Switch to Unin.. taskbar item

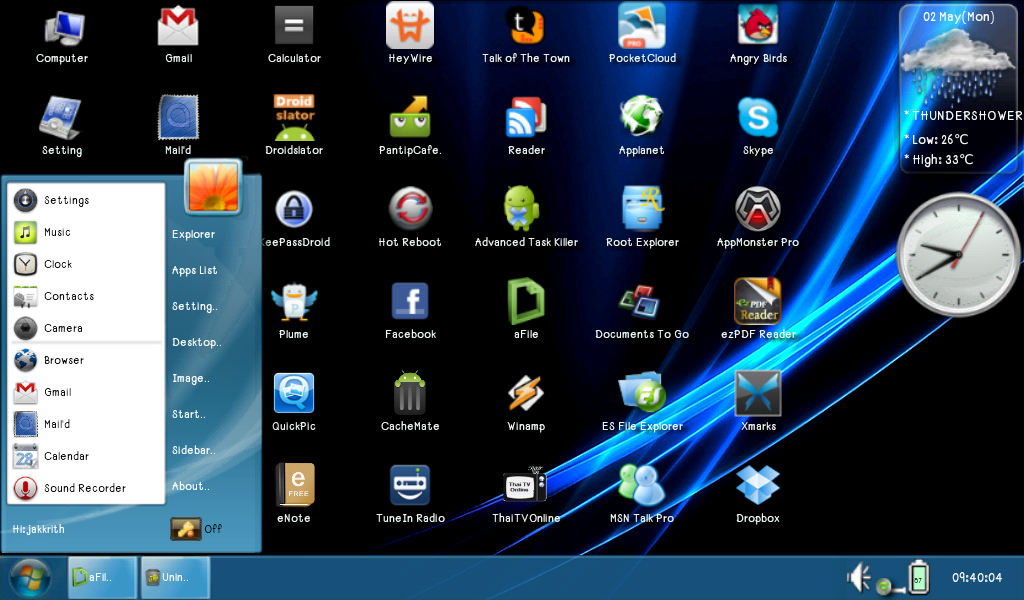[175, 577]
